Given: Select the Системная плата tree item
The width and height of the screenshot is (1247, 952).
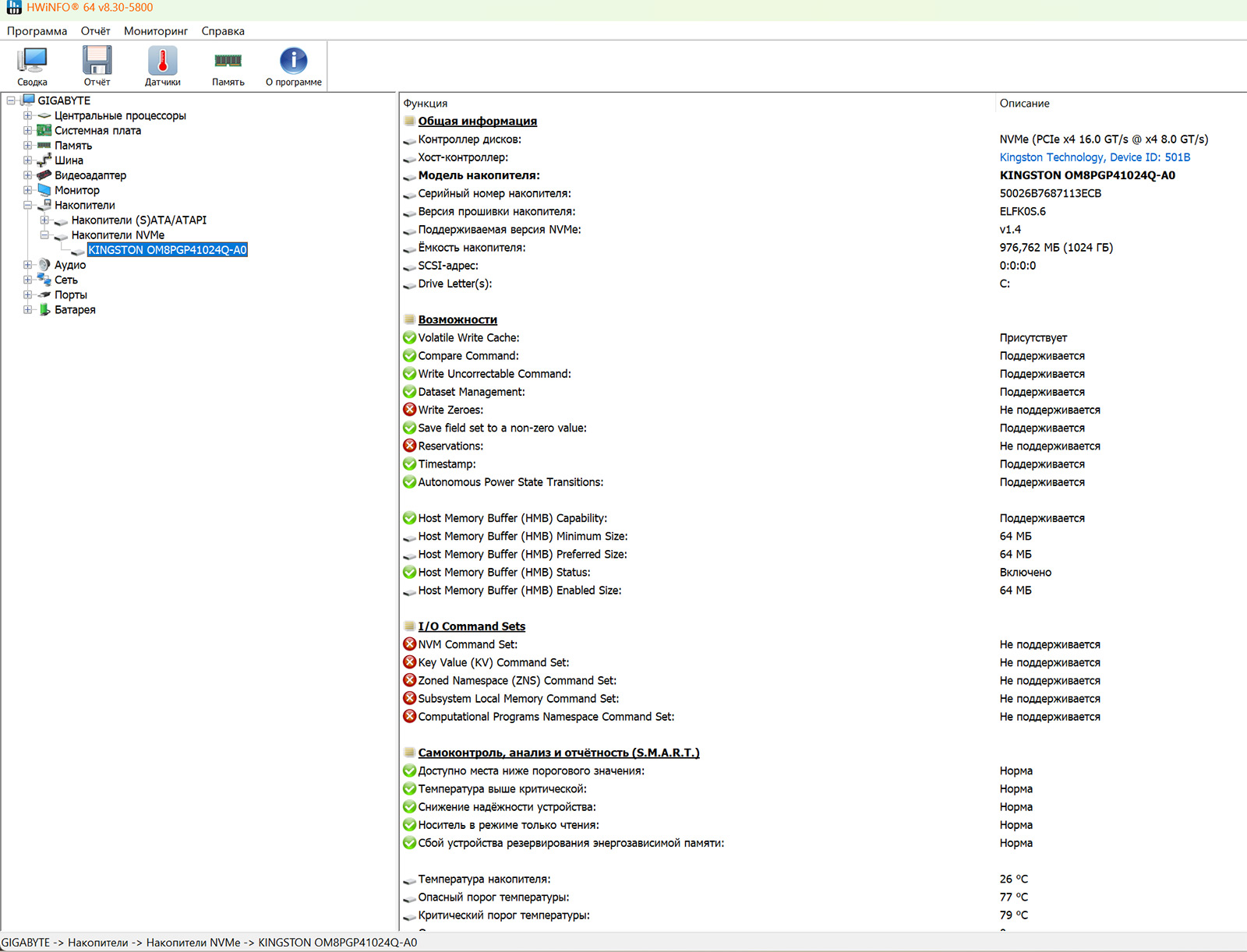Looking at the screenshot, I should tap(97, 131).
